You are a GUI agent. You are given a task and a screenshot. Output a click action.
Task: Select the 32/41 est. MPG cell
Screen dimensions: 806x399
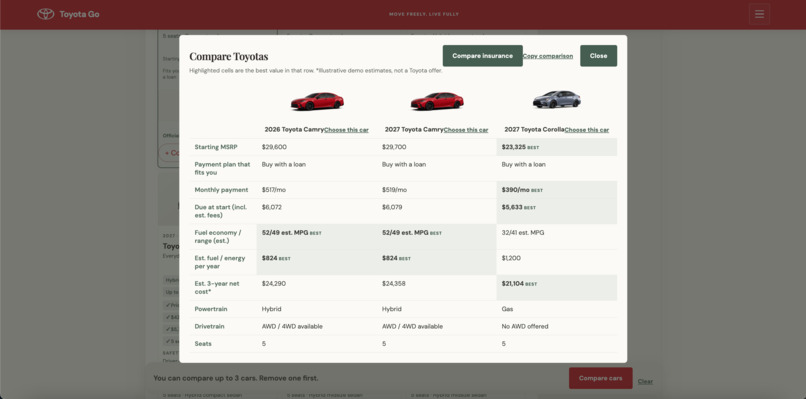[x=557, y=237]
